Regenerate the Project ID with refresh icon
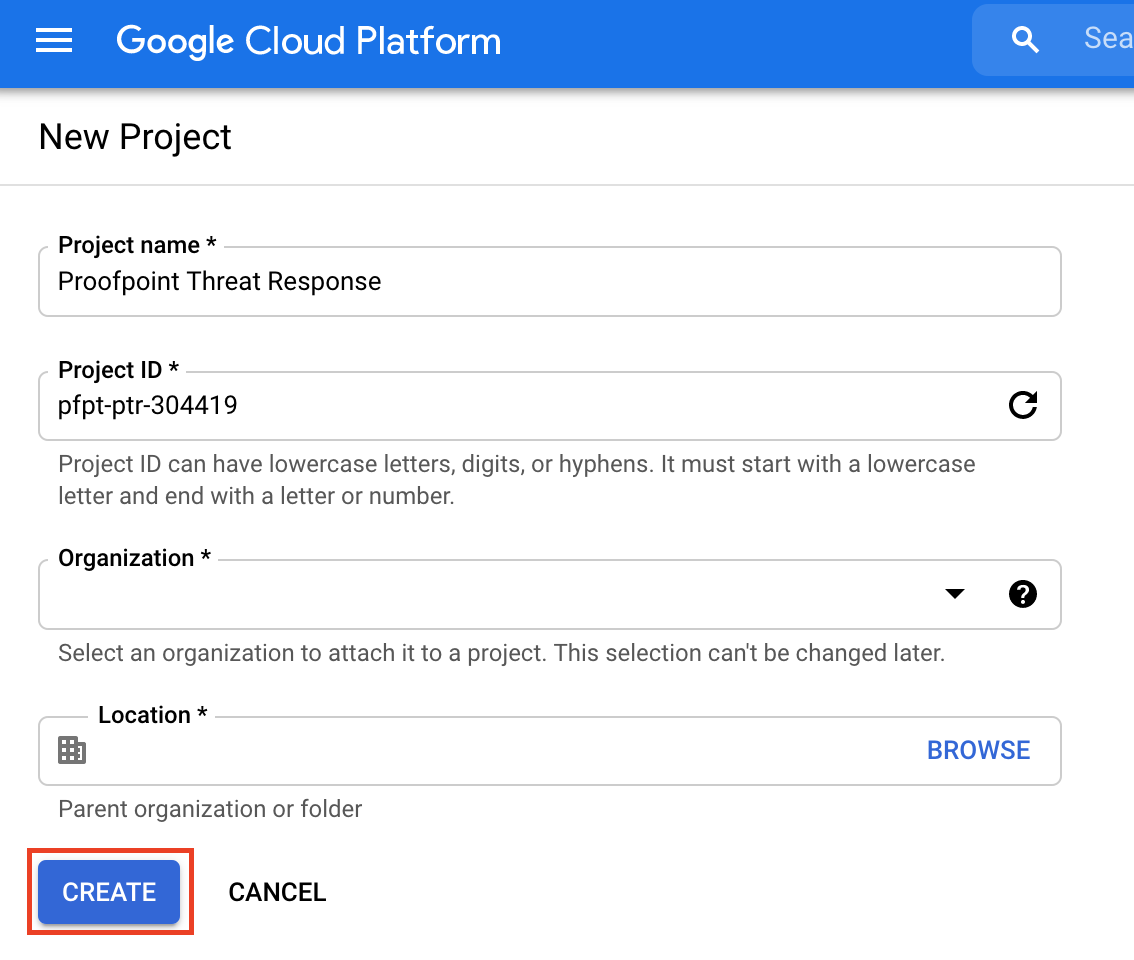 pyautogui.click(x=1022, y=405)
